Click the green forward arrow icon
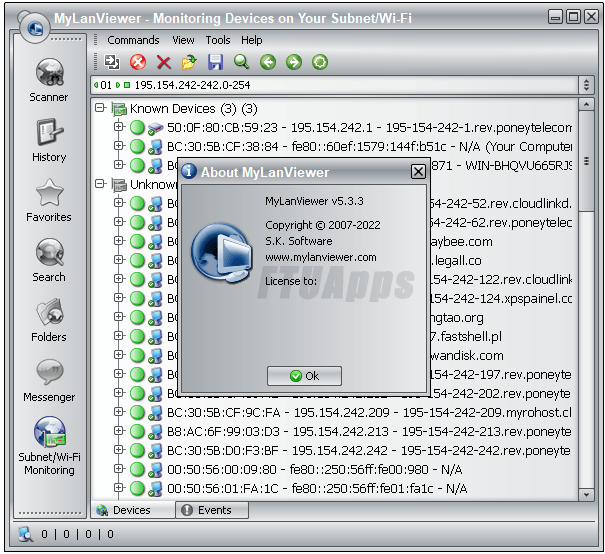 pos(294,62)
